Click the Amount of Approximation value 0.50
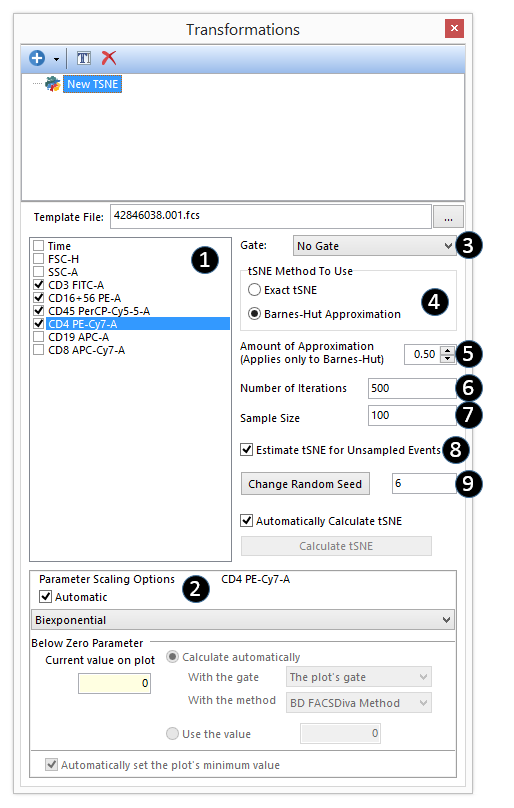The height and width of the screenshot is (808, 514). 424,354
